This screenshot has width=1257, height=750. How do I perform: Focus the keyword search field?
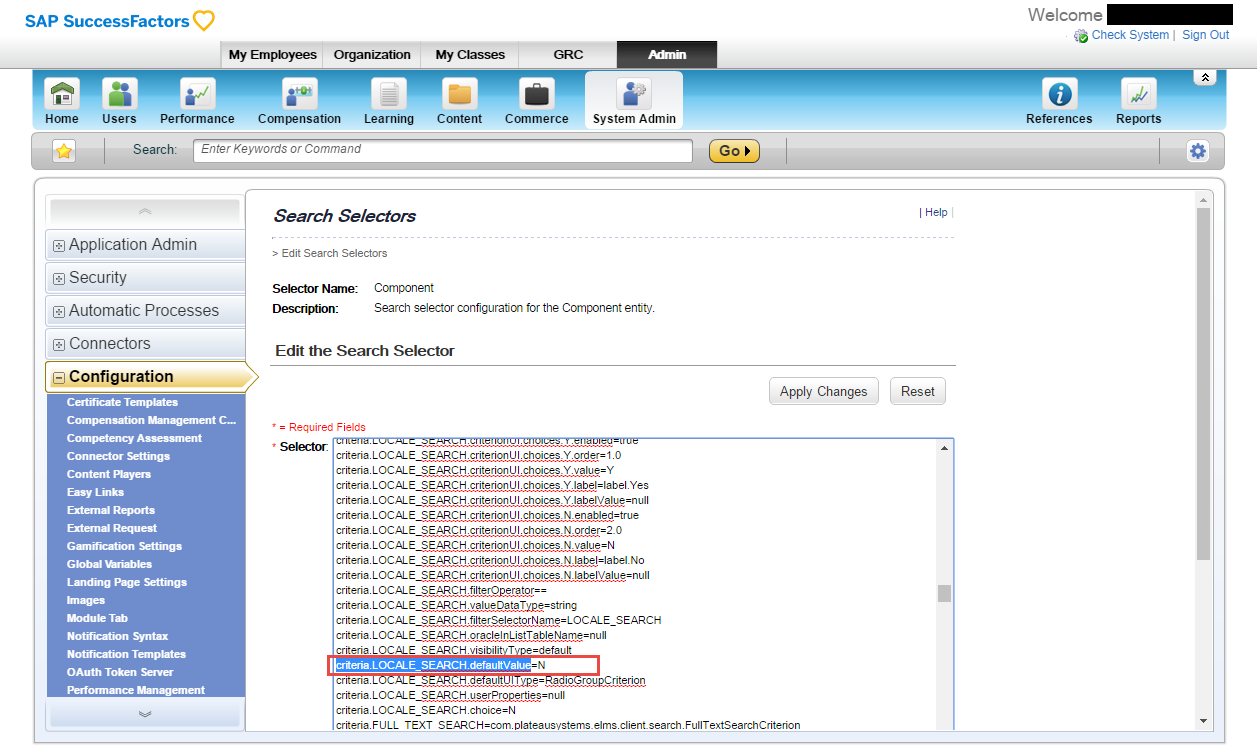443,150
